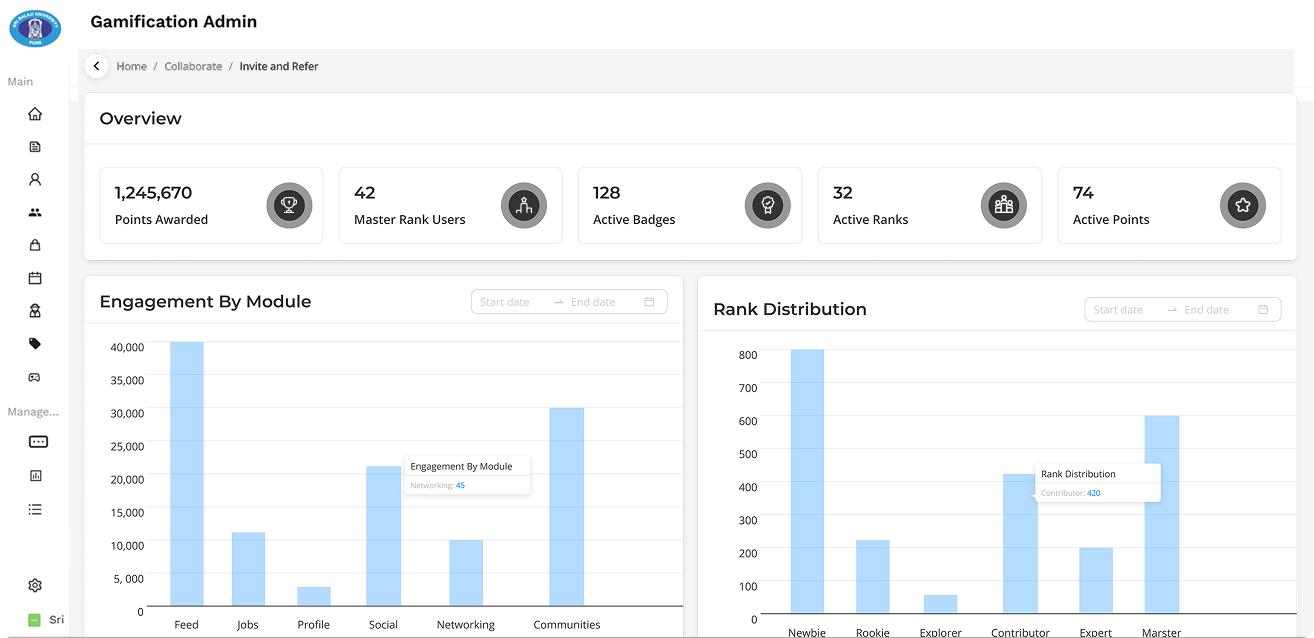Open the document page sidebar icon

pos(35,147)
